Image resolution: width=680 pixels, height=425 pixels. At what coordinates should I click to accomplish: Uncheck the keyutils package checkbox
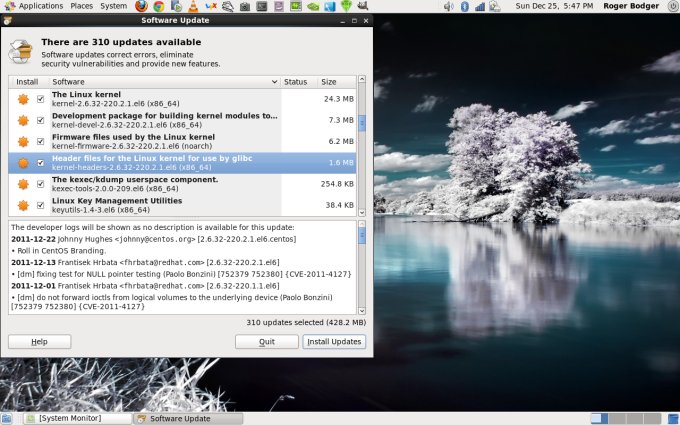coord(40,205)
